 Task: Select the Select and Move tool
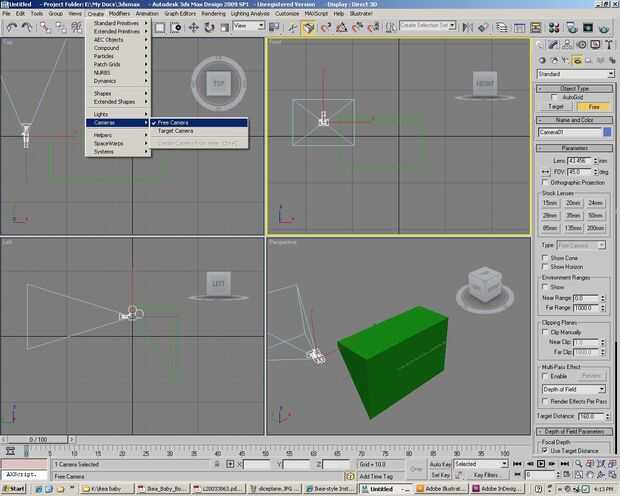(x=193, y=27)
